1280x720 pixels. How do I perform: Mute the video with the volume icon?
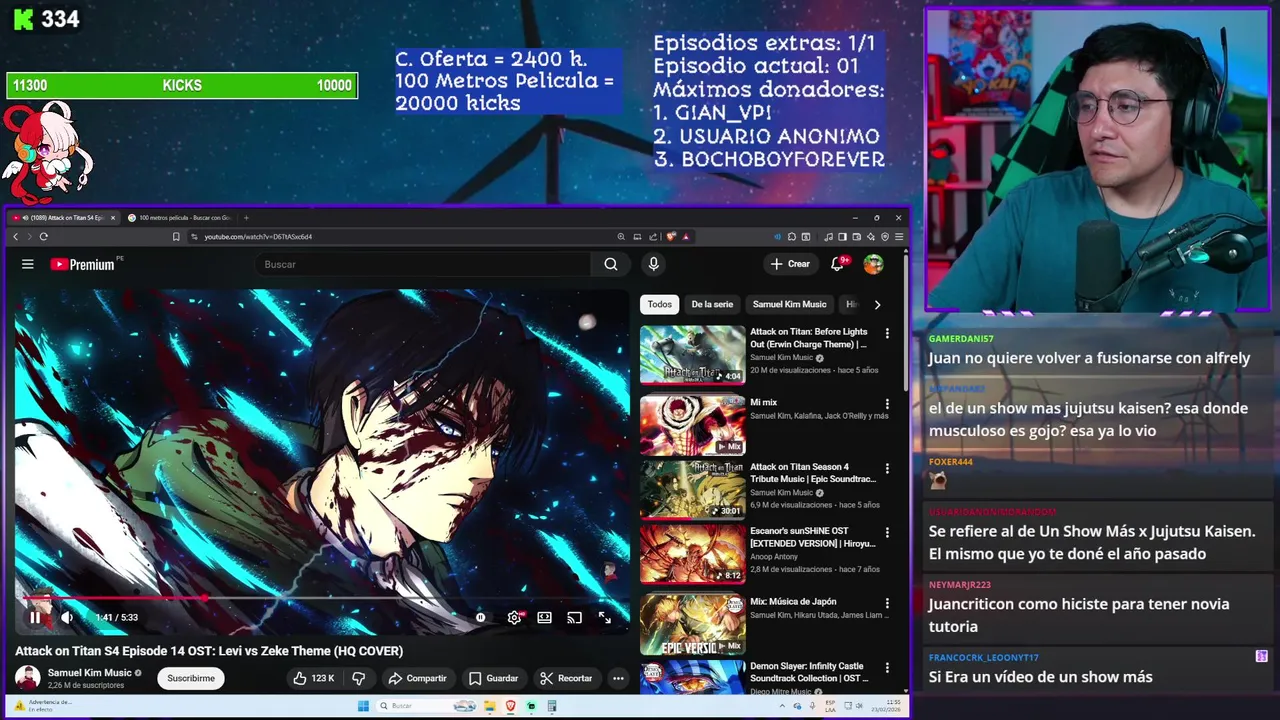[x=67, y=618]
